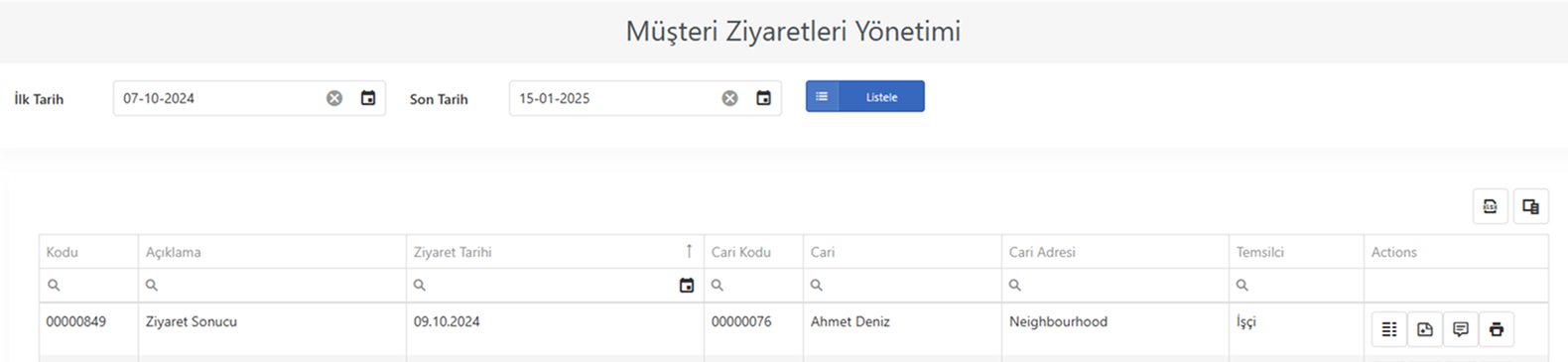
Task: Print visit 00000849 using printer icon
Action: click(1497, 329)
